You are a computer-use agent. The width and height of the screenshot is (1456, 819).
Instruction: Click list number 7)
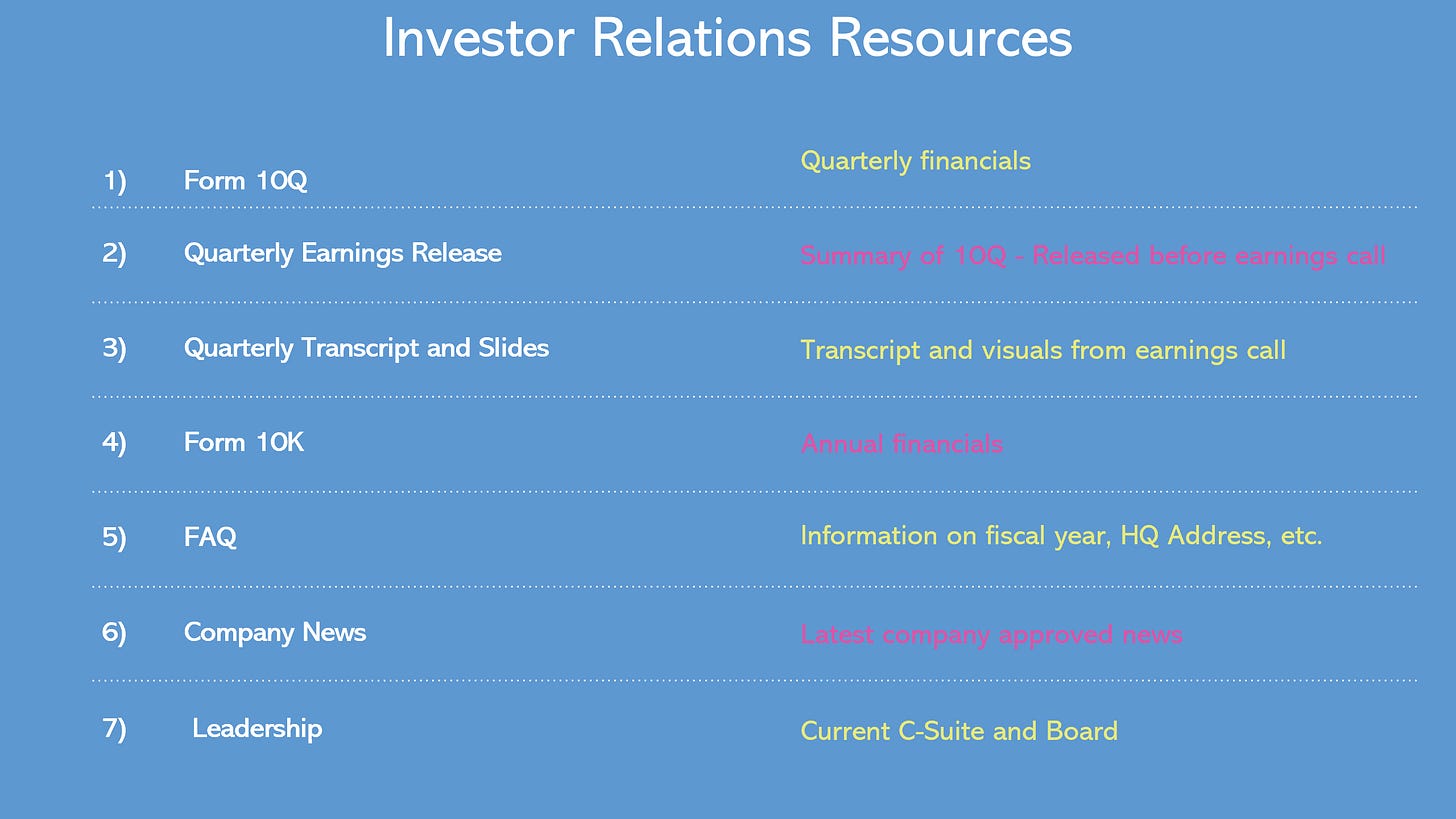click(114, 728)
